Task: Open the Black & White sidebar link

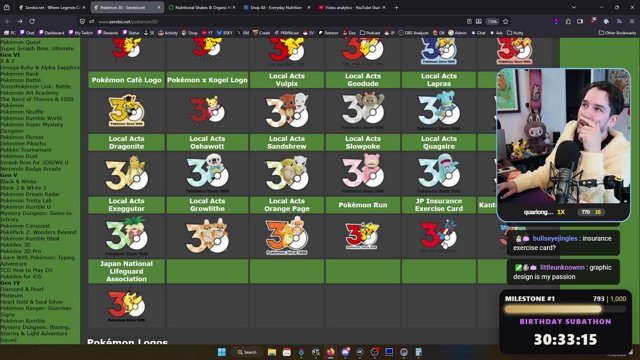Action: [18, 182]
